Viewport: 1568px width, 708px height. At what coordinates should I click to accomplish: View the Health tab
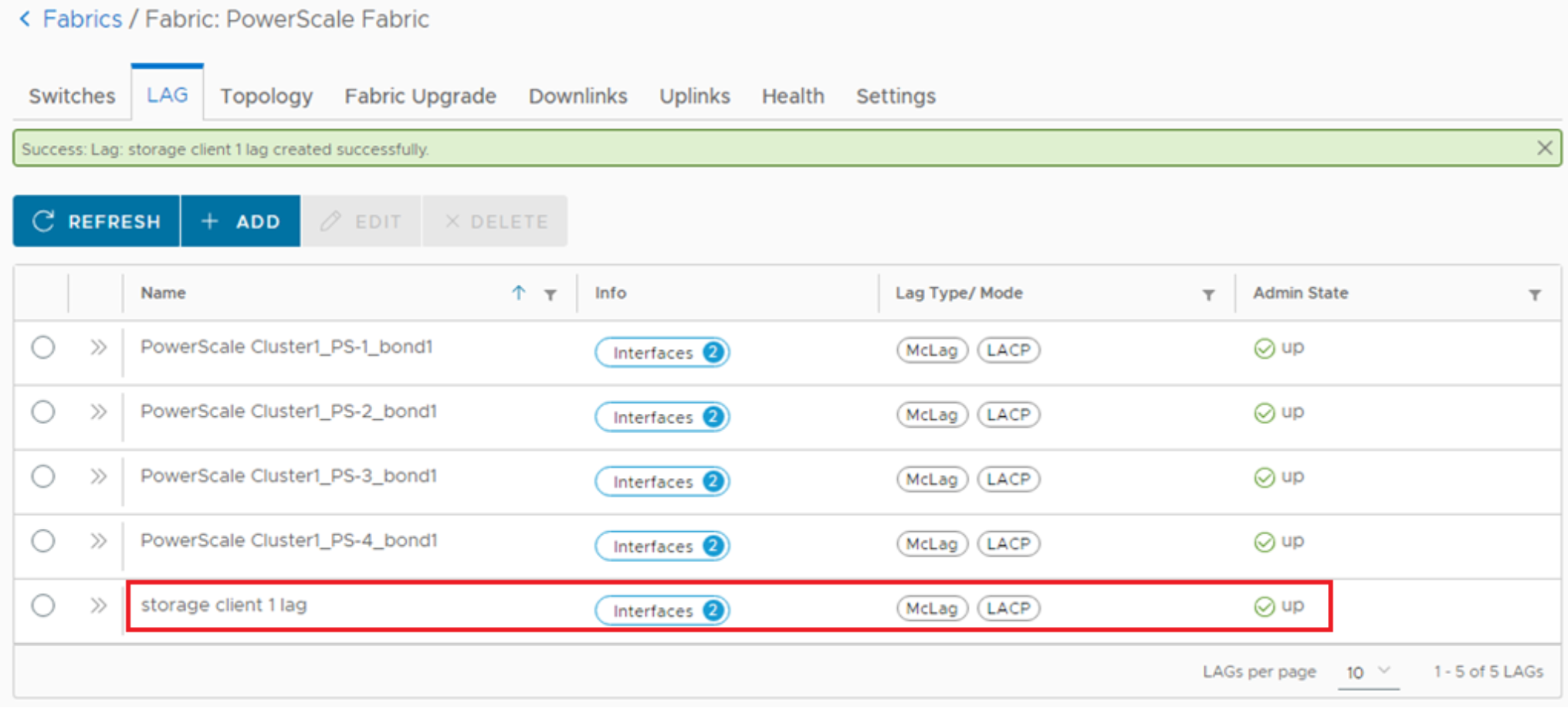[793, 96]
